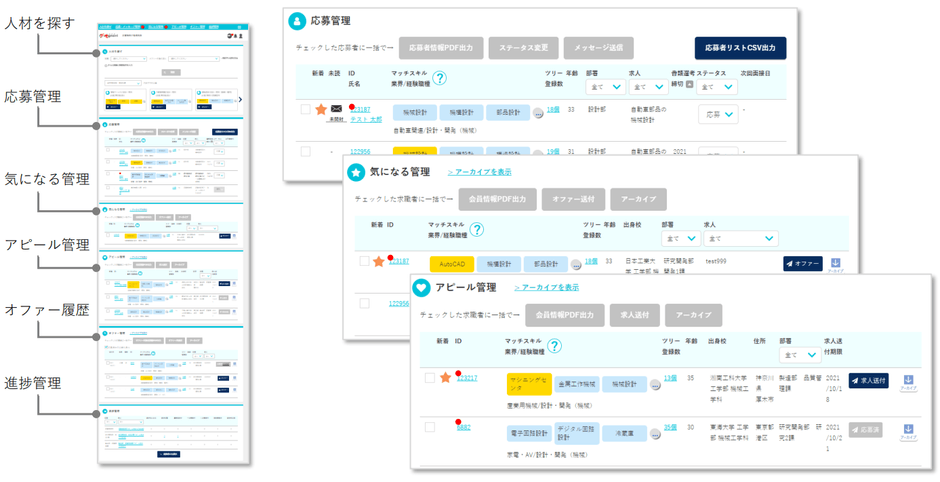Click the archive icon for ID 123217 row
Screen dimensions: 940x482
[x=908, y=381]
